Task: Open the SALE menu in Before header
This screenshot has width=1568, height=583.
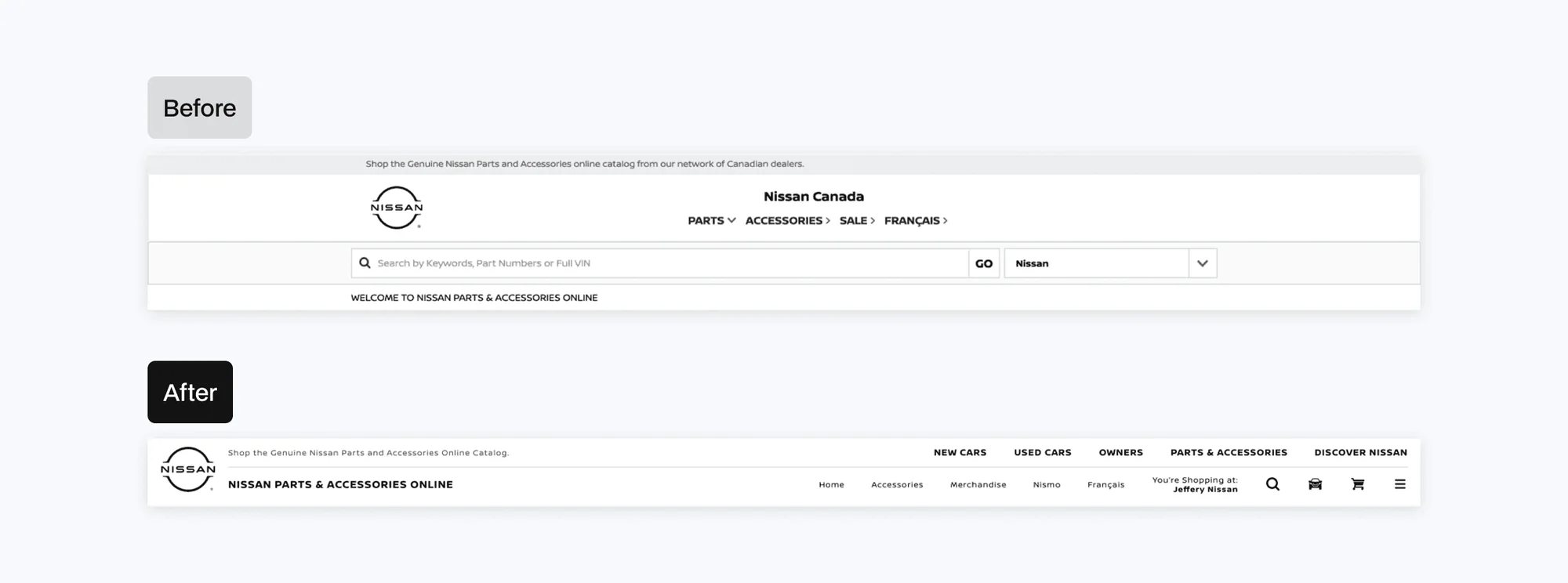Action: [x=857, y=221]
